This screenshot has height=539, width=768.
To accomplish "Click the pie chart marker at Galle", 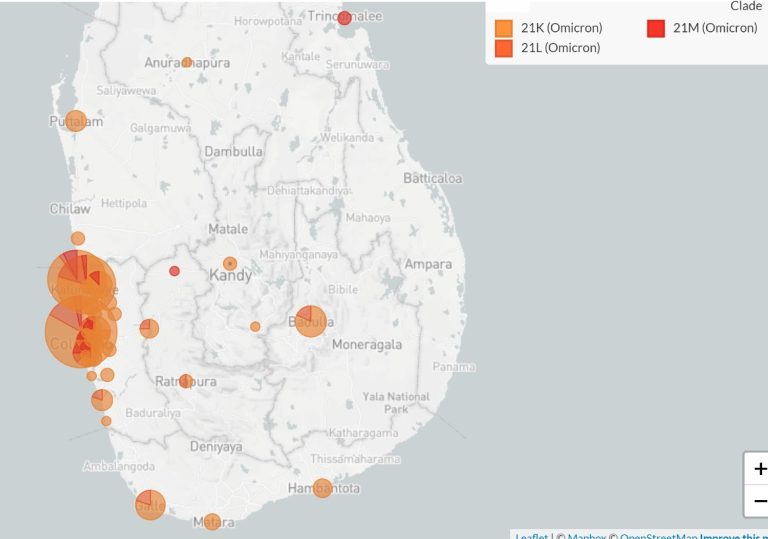I will (150, 504).
